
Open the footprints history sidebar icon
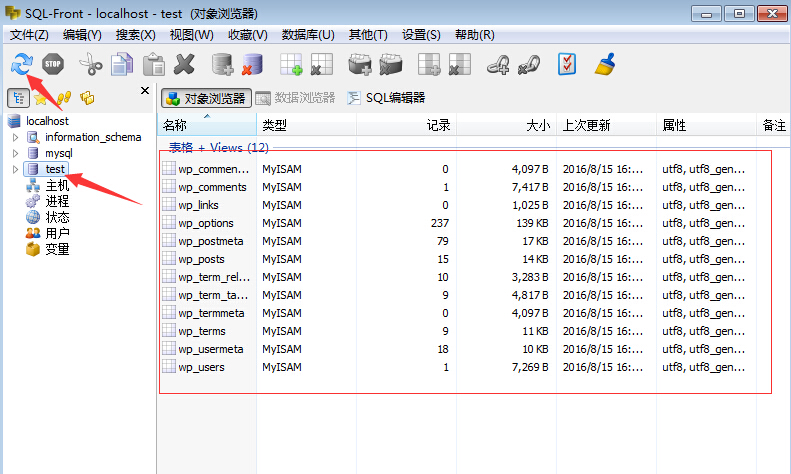[64, 98]
